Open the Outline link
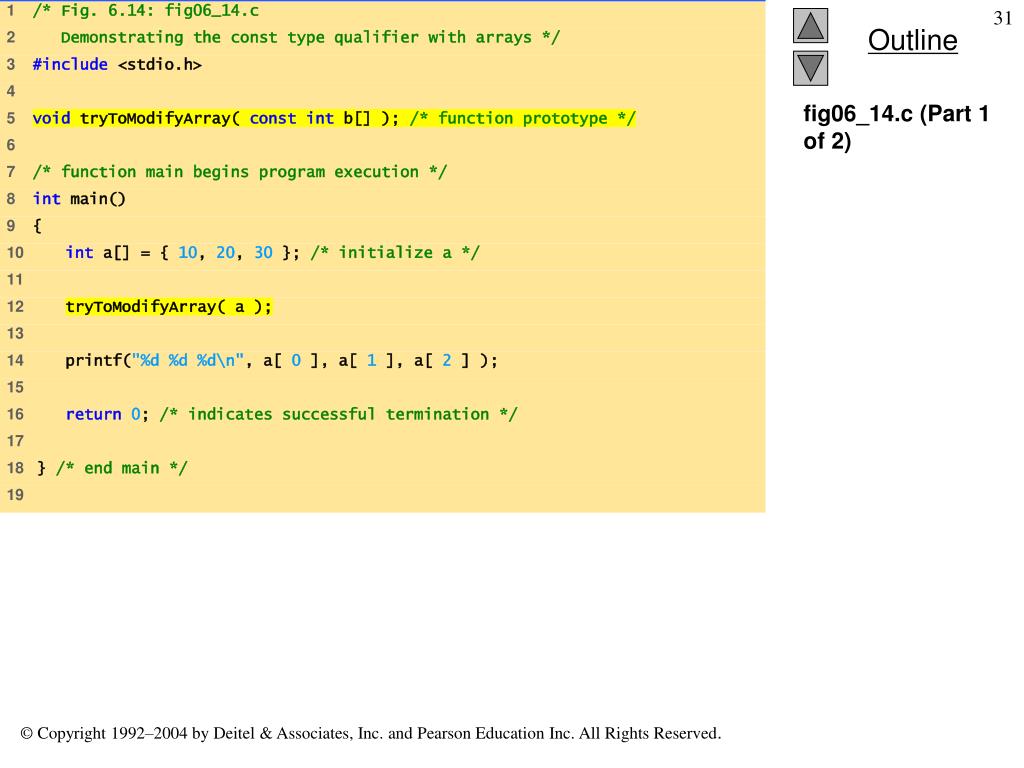 [x=912, y=40]
